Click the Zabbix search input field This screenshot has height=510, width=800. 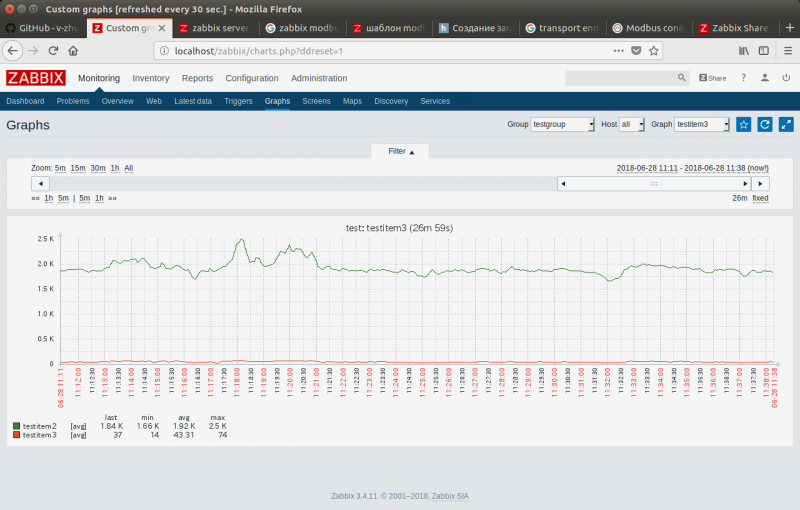(620, 77)
